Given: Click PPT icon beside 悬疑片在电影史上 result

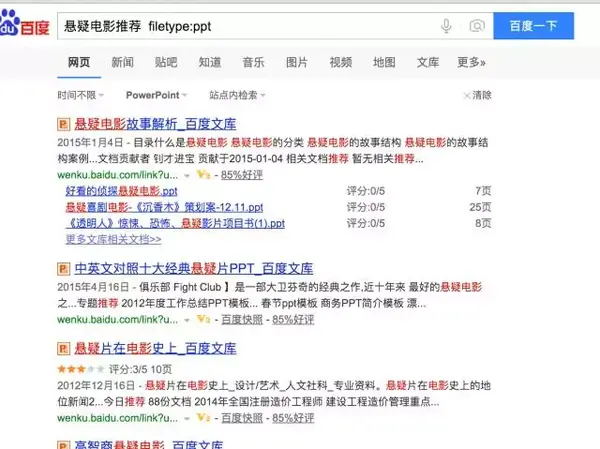Looking at the screenshot, I should pos(64,348).
